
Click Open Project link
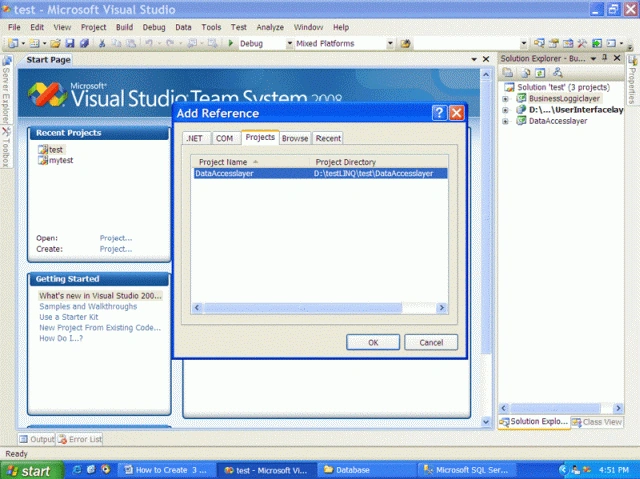[x=116, y=238]
